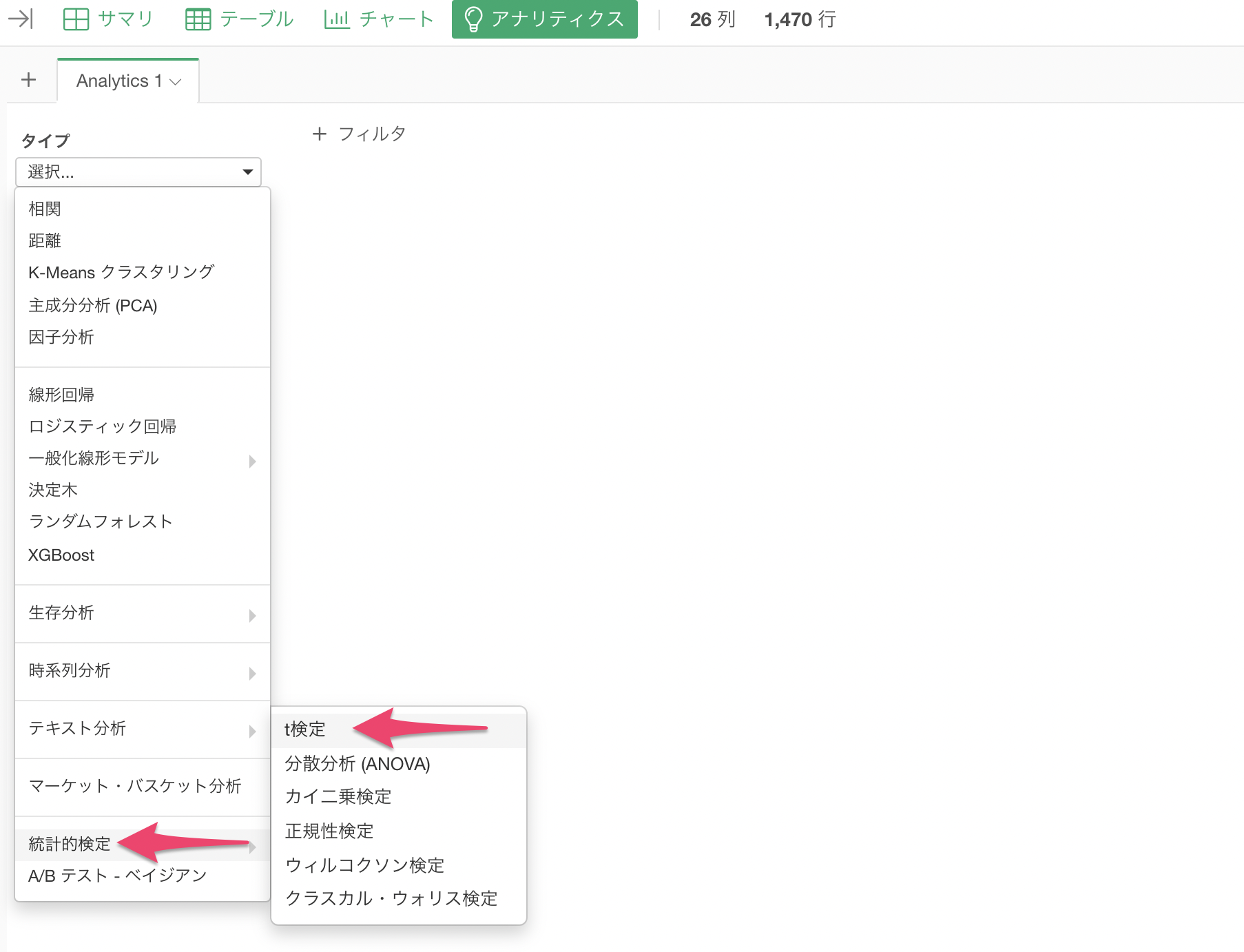The height and width of the screenshot is (952, 1244).
Task: Choose カイ二乗検定
Action: (399, 797)
